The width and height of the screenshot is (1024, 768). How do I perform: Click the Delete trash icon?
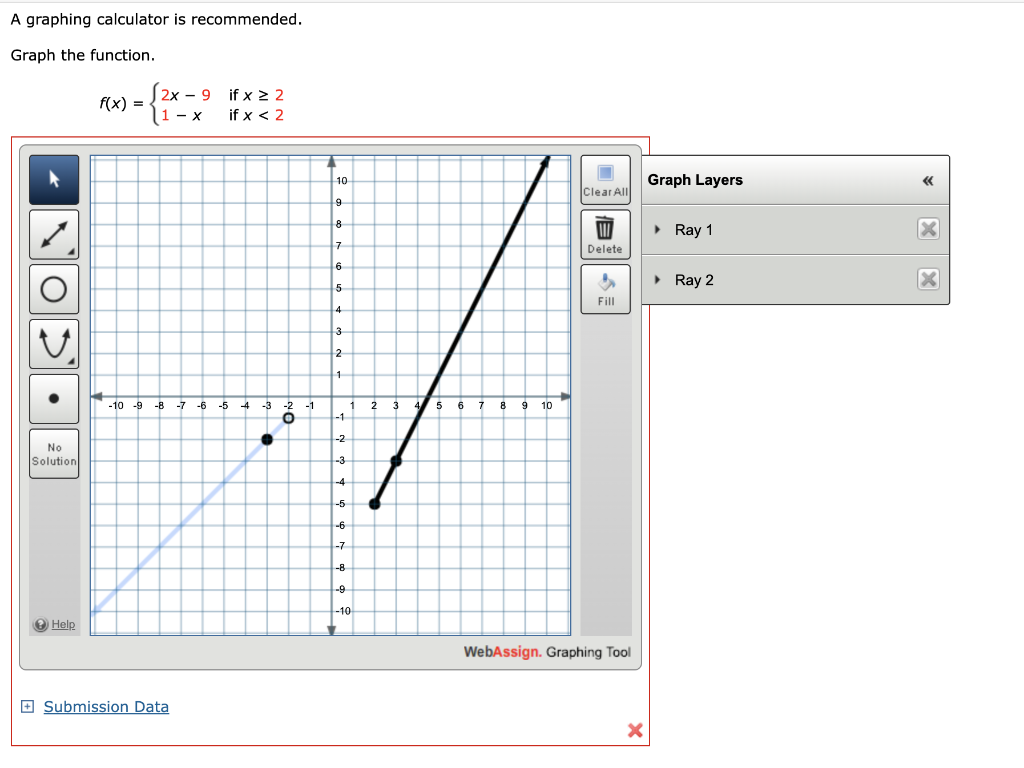pyautogui.click(x=605, y=228)
